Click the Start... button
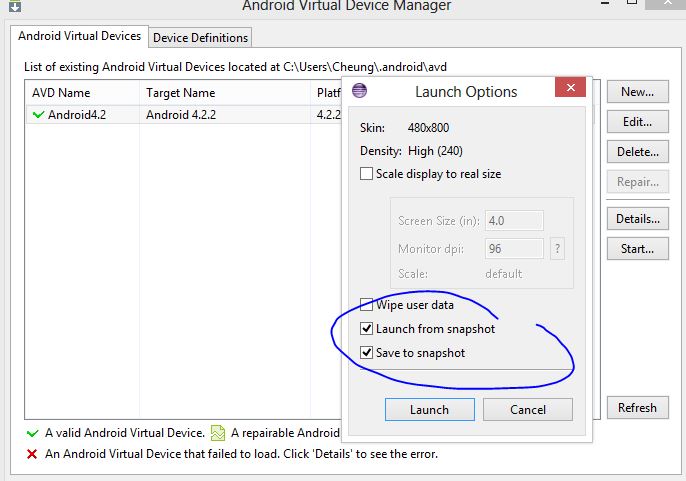 (637, 249)
